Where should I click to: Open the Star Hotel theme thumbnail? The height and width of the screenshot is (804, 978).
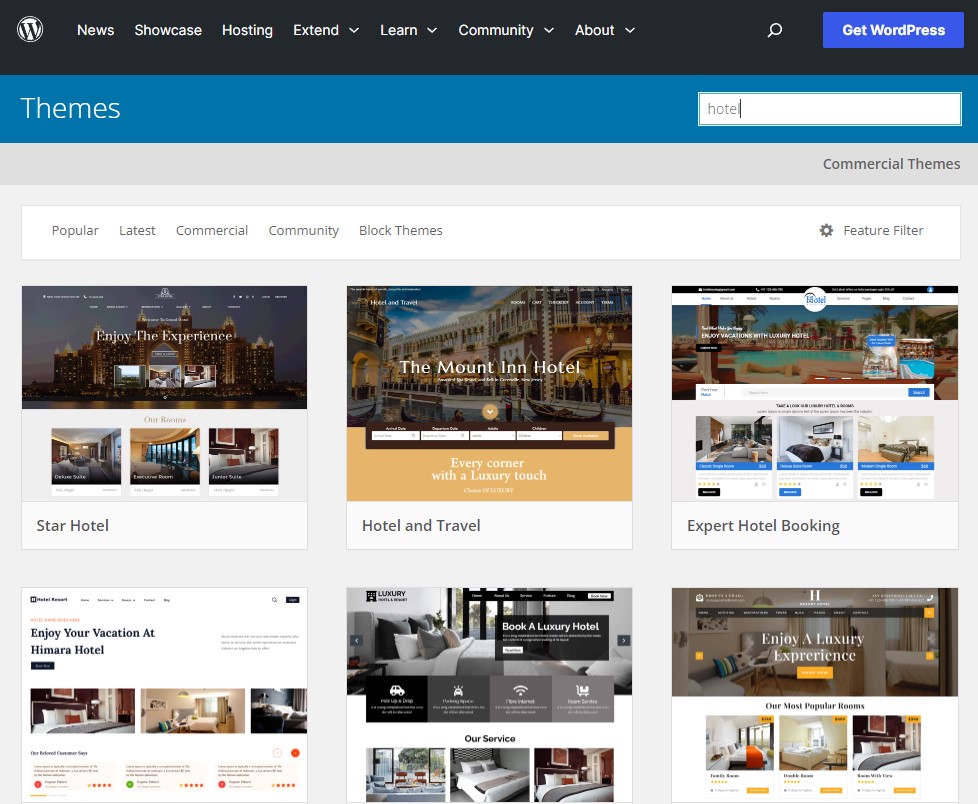click(164, 394)
